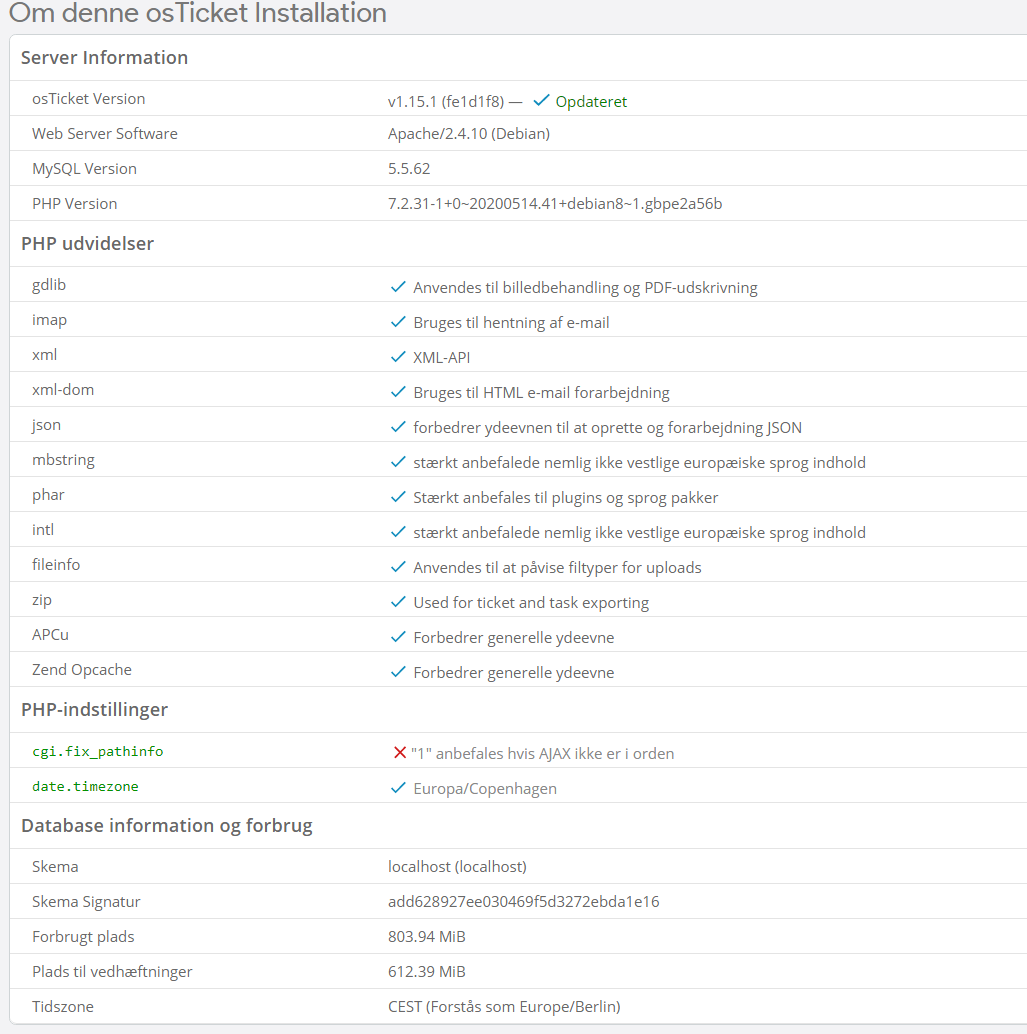Click the PHP-indstillinger section heading
Viewport: 1027px width, 1034px height.
point(94,709)
